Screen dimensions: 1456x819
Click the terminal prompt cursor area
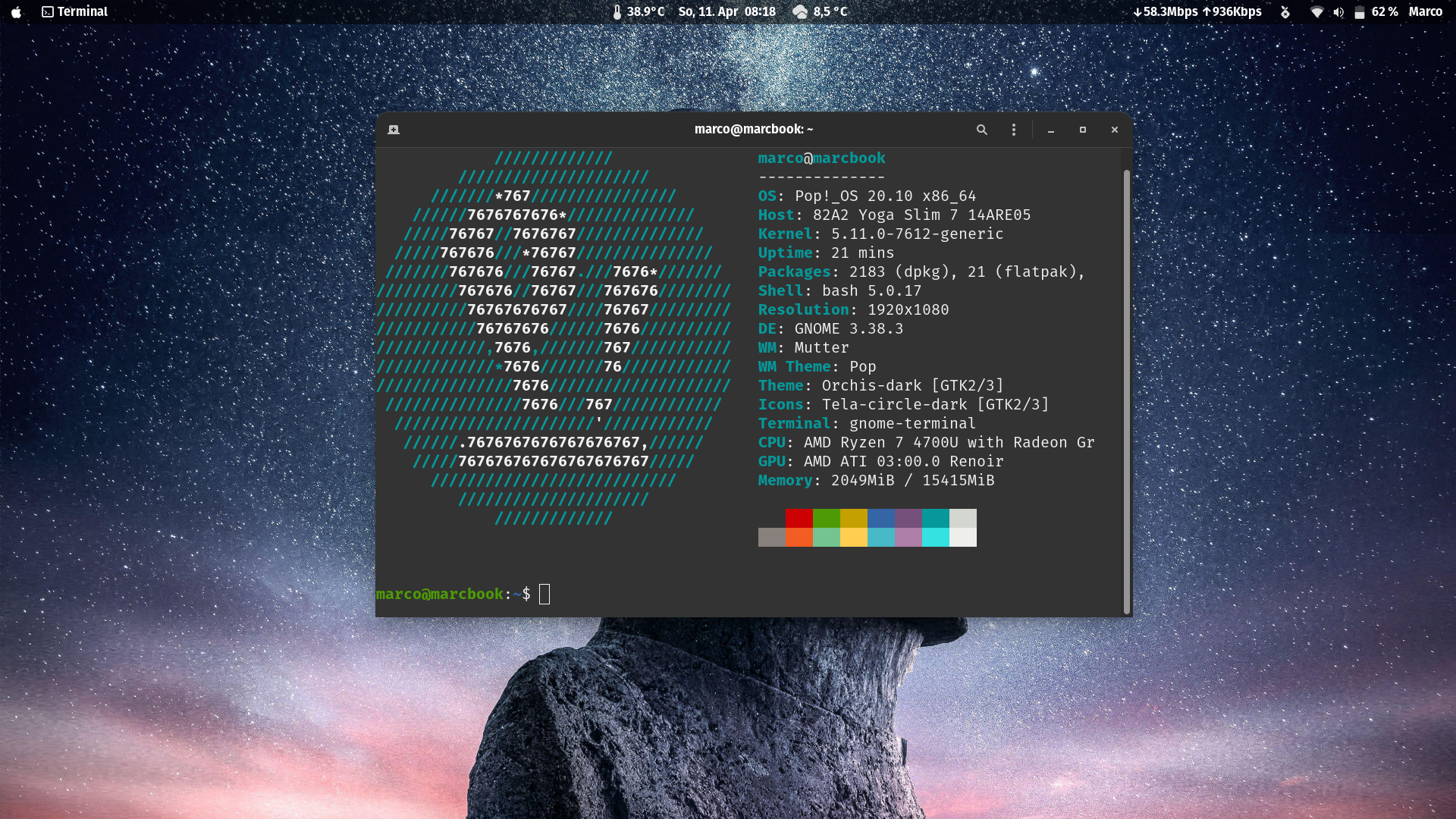pyautogui.click(x=544, y=594)
